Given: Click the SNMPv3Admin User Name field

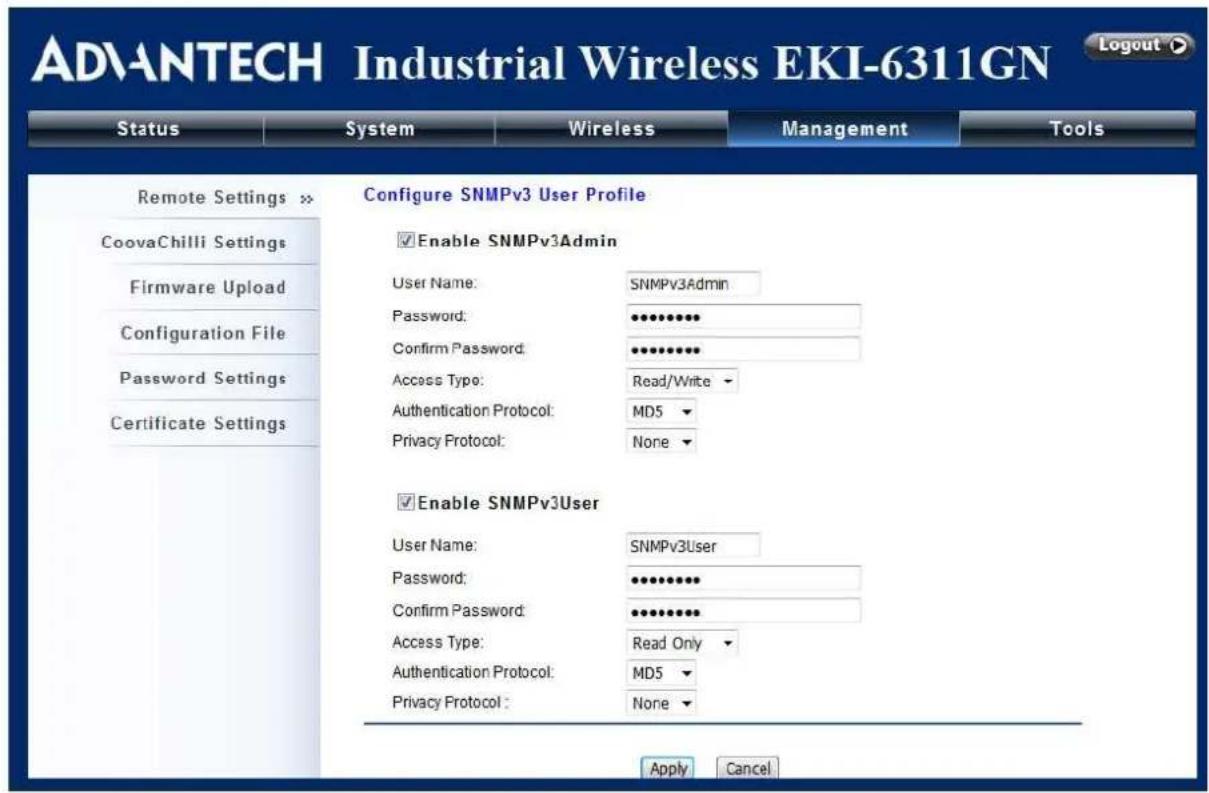Looking at the screenshot, I should coord(692,284).
